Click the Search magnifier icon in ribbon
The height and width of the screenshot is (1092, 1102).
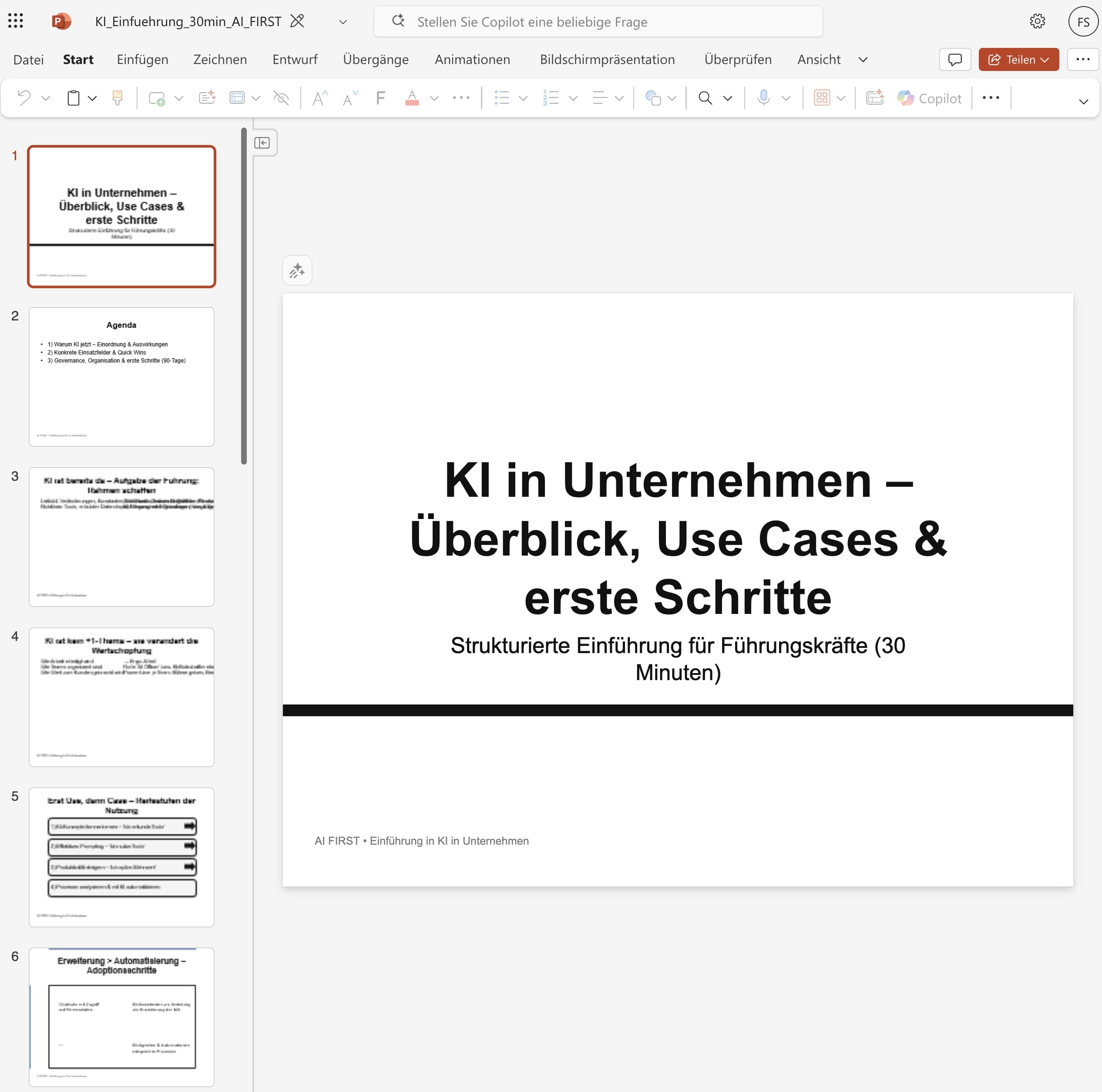tap(705, 98)
